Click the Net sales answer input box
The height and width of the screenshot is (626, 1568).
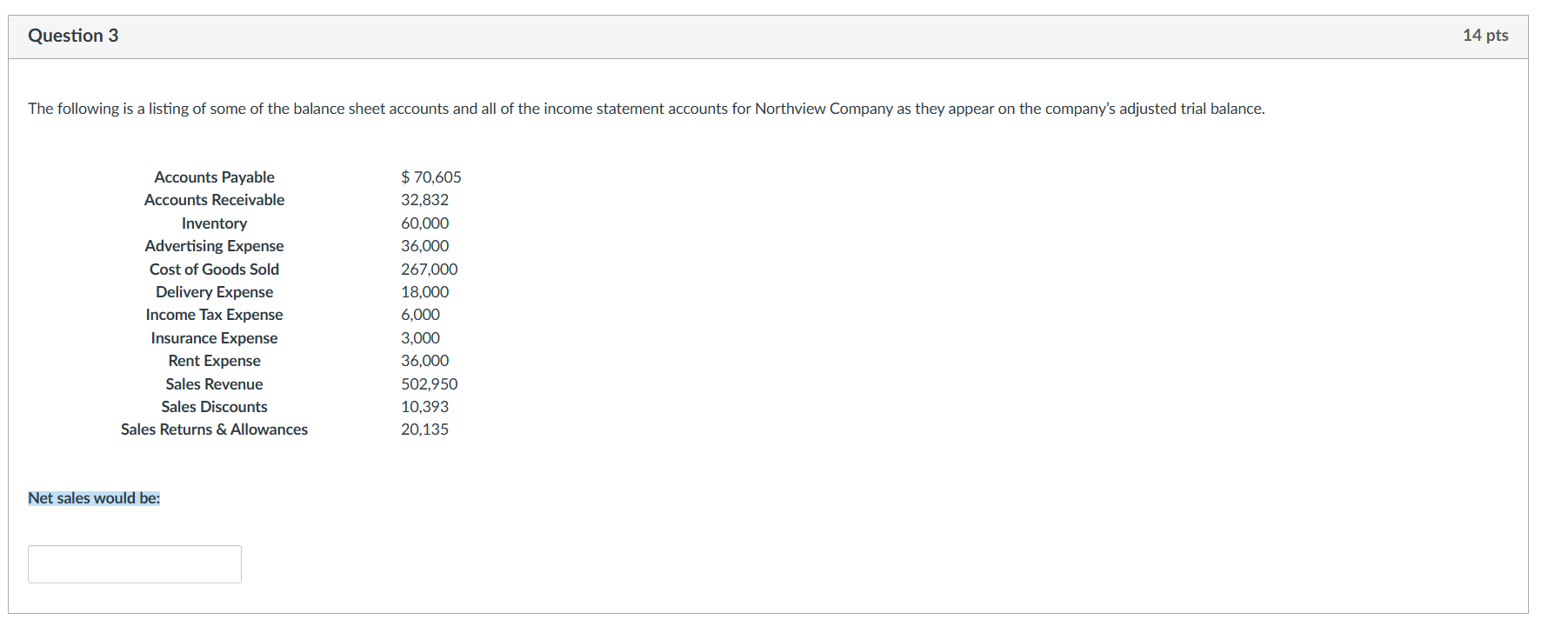[135, 564]
